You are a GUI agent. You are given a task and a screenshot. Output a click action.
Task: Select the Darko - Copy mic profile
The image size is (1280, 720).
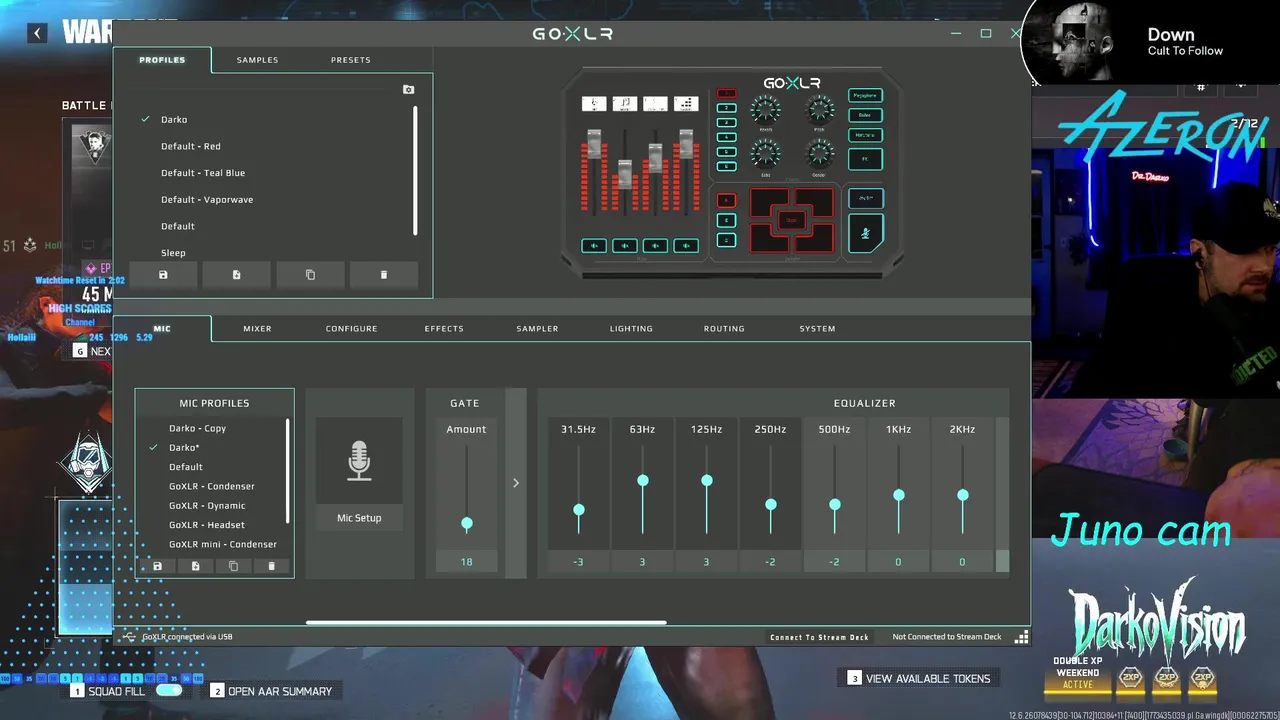[197, 428]
